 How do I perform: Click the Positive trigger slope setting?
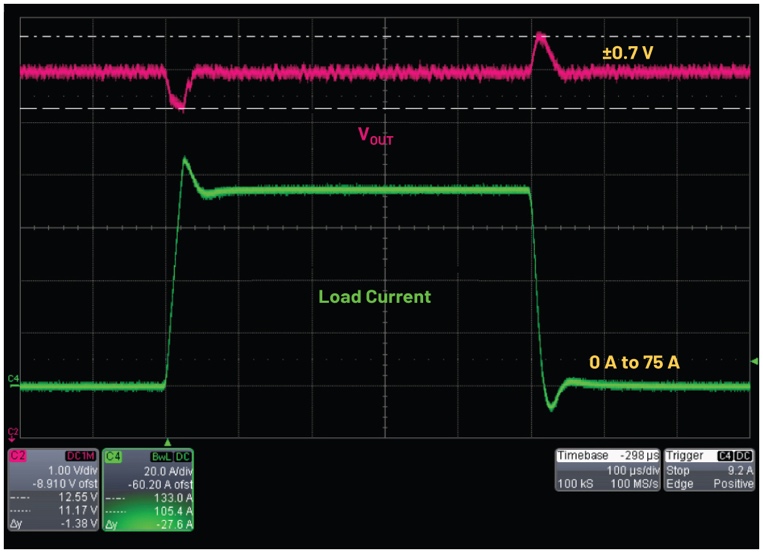pos(731,483)
